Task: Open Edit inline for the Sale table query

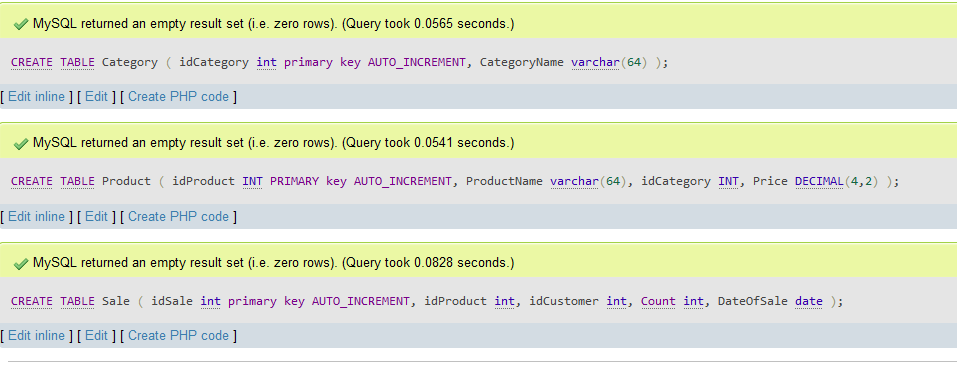Action: (37, 335)
